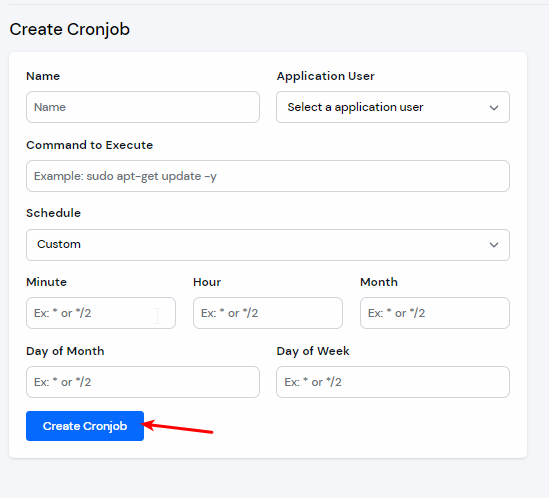Click the 'Schedule' label text
The image size is (549, 498).
[54, 213]
